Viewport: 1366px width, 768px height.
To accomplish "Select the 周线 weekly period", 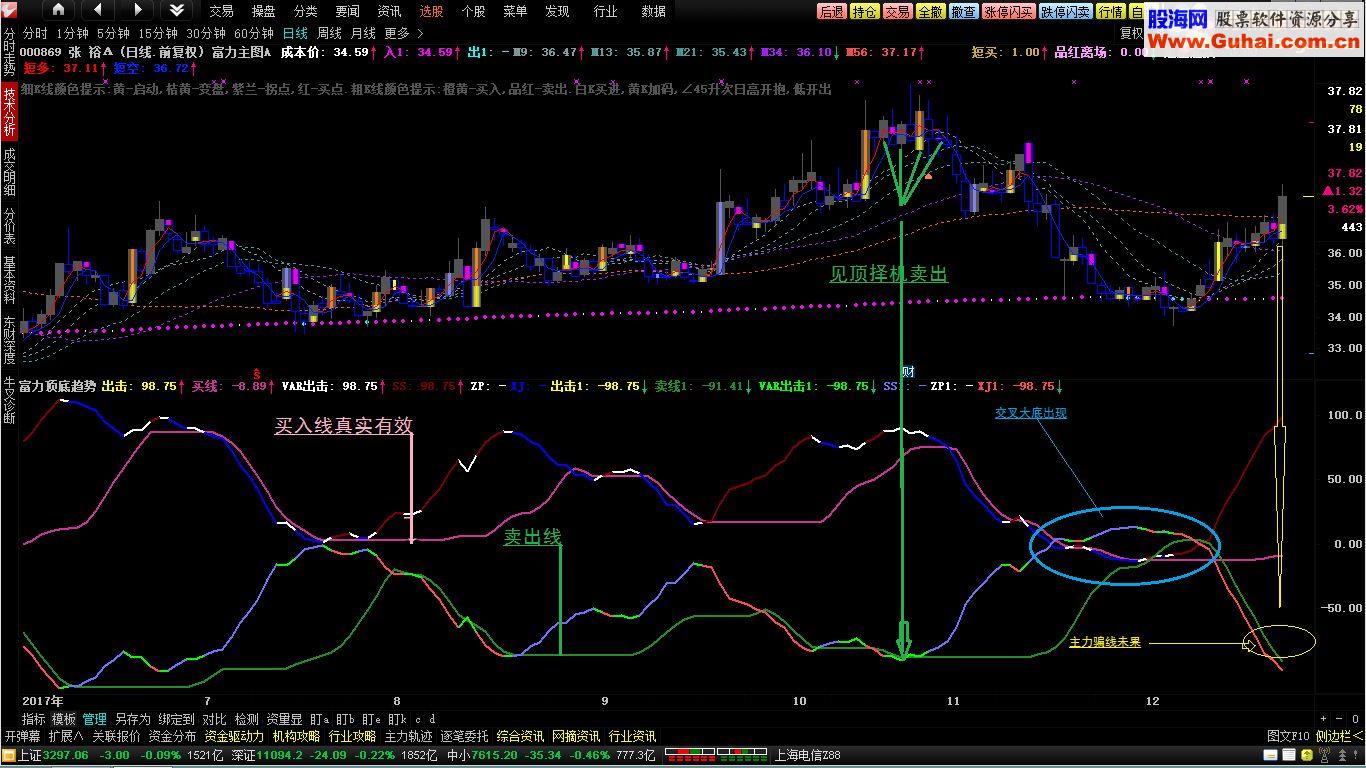I will [x=329, y=33].
